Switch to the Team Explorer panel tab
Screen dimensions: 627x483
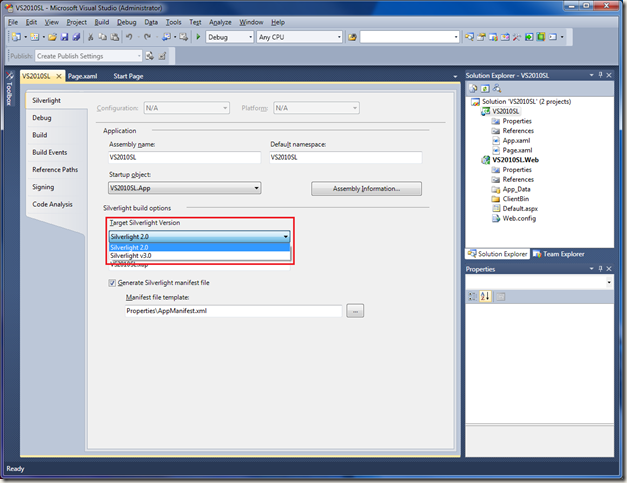coord(559,254)
